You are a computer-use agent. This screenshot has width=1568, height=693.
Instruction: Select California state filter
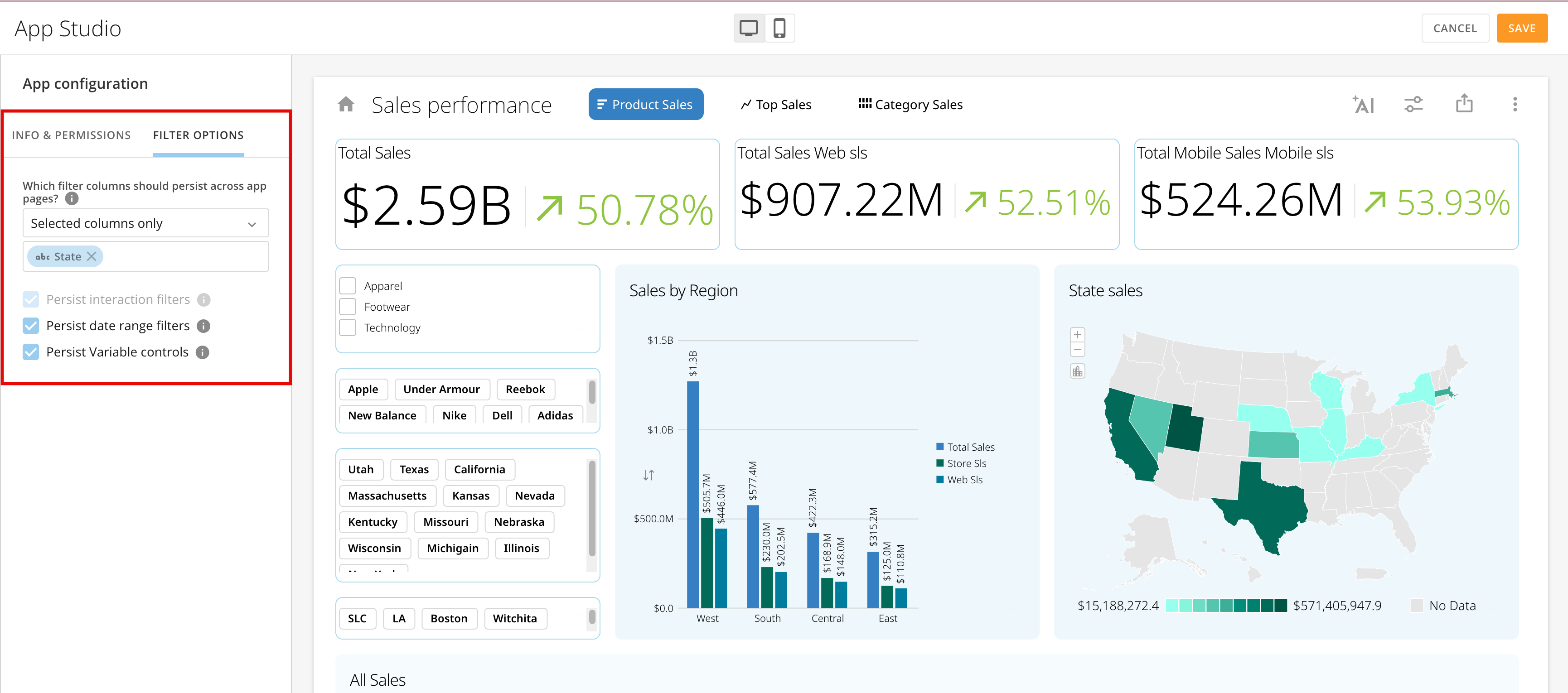pyautogui.click(x=479, y=470)
